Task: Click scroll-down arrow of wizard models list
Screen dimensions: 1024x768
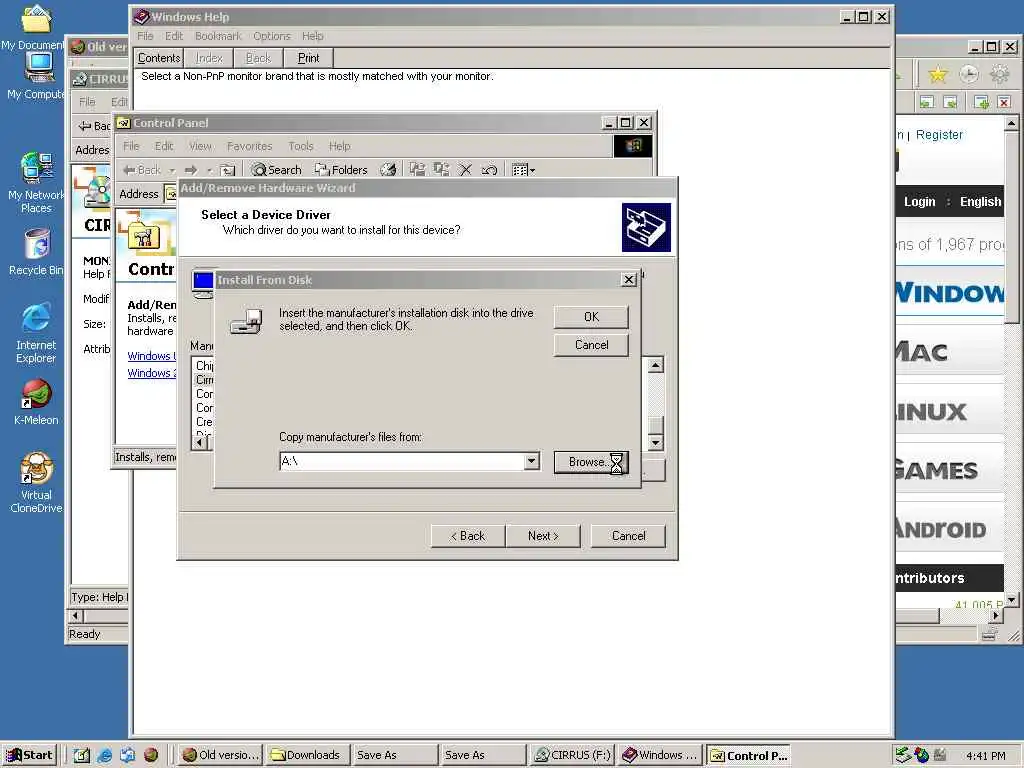Action: [x=656, y=442]
